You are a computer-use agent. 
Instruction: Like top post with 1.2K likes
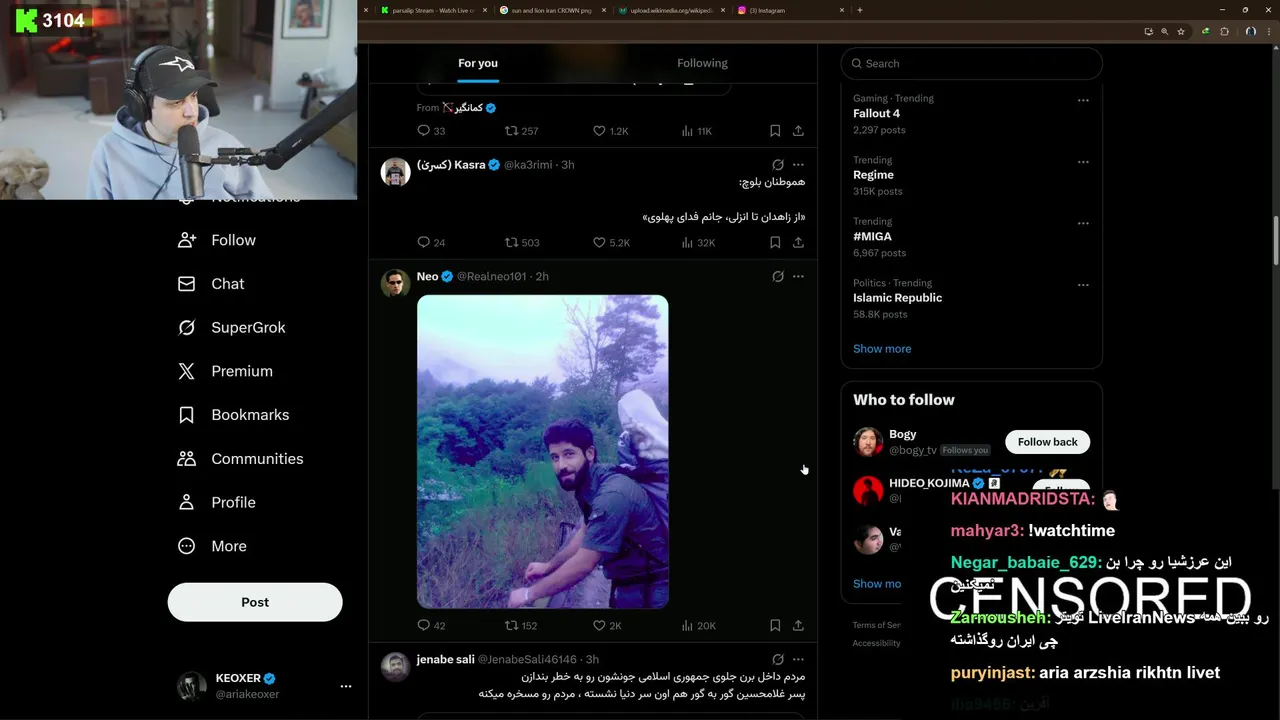pyautogui.click(x=610, y=130)
